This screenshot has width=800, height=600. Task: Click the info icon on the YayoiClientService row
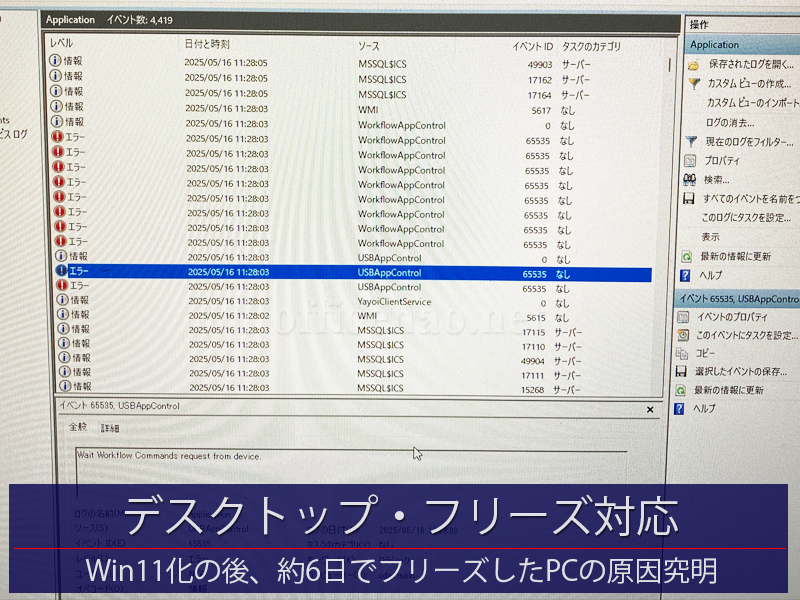point(62,300)
